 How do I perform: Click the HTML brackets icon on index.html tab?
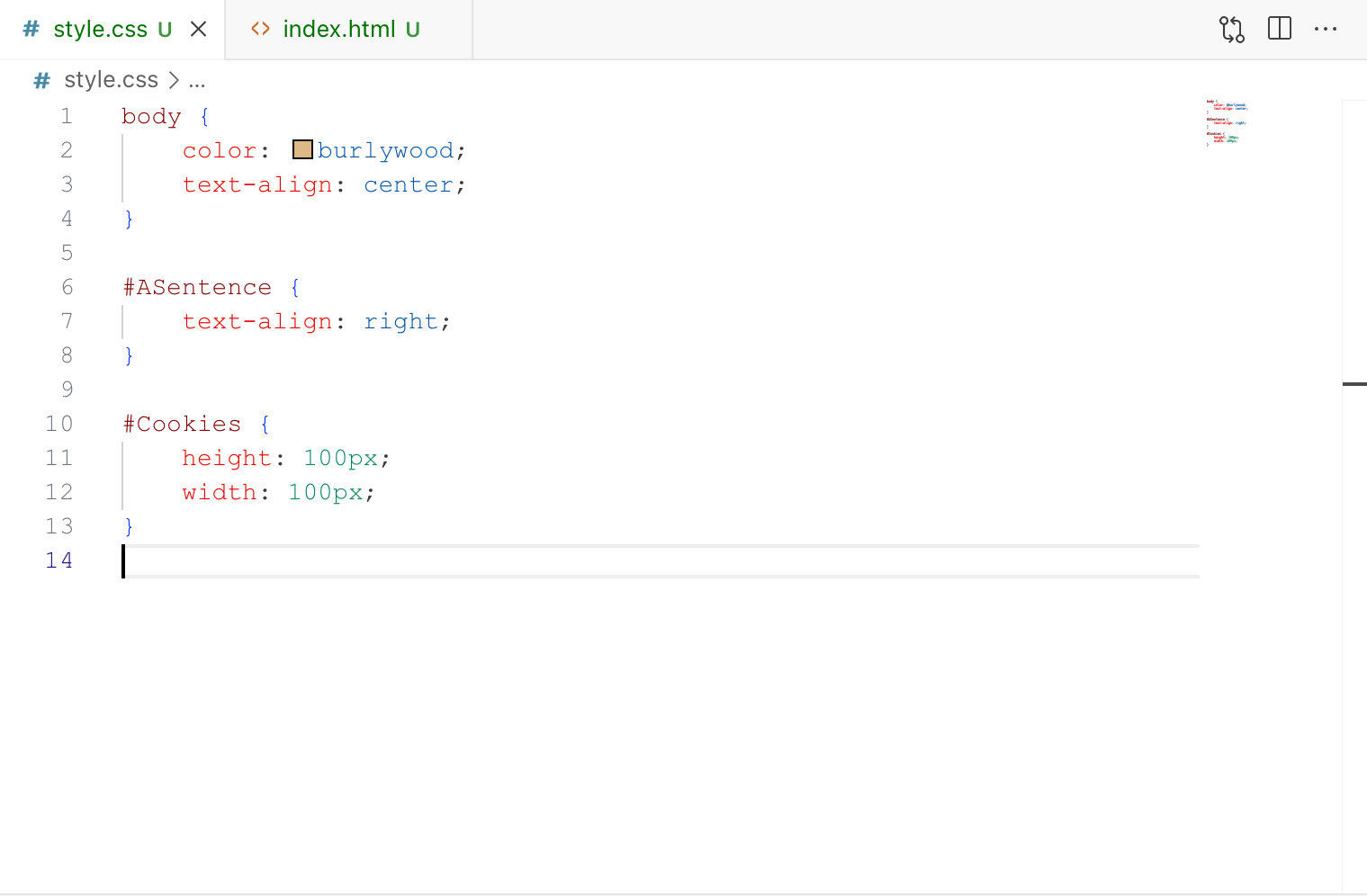point(261,29)
